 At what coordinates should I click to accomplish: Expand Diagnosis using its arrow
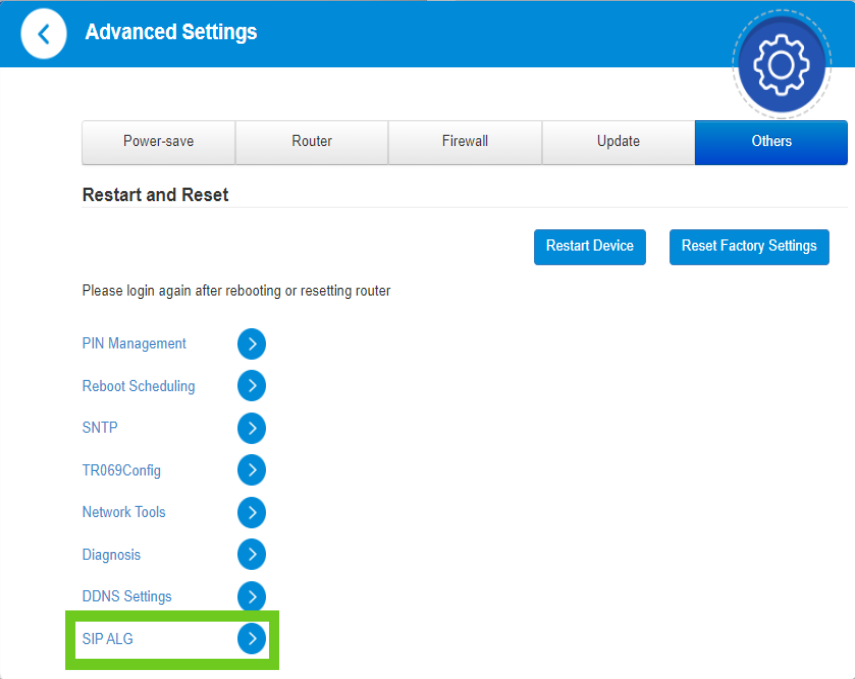click(252, 555)
